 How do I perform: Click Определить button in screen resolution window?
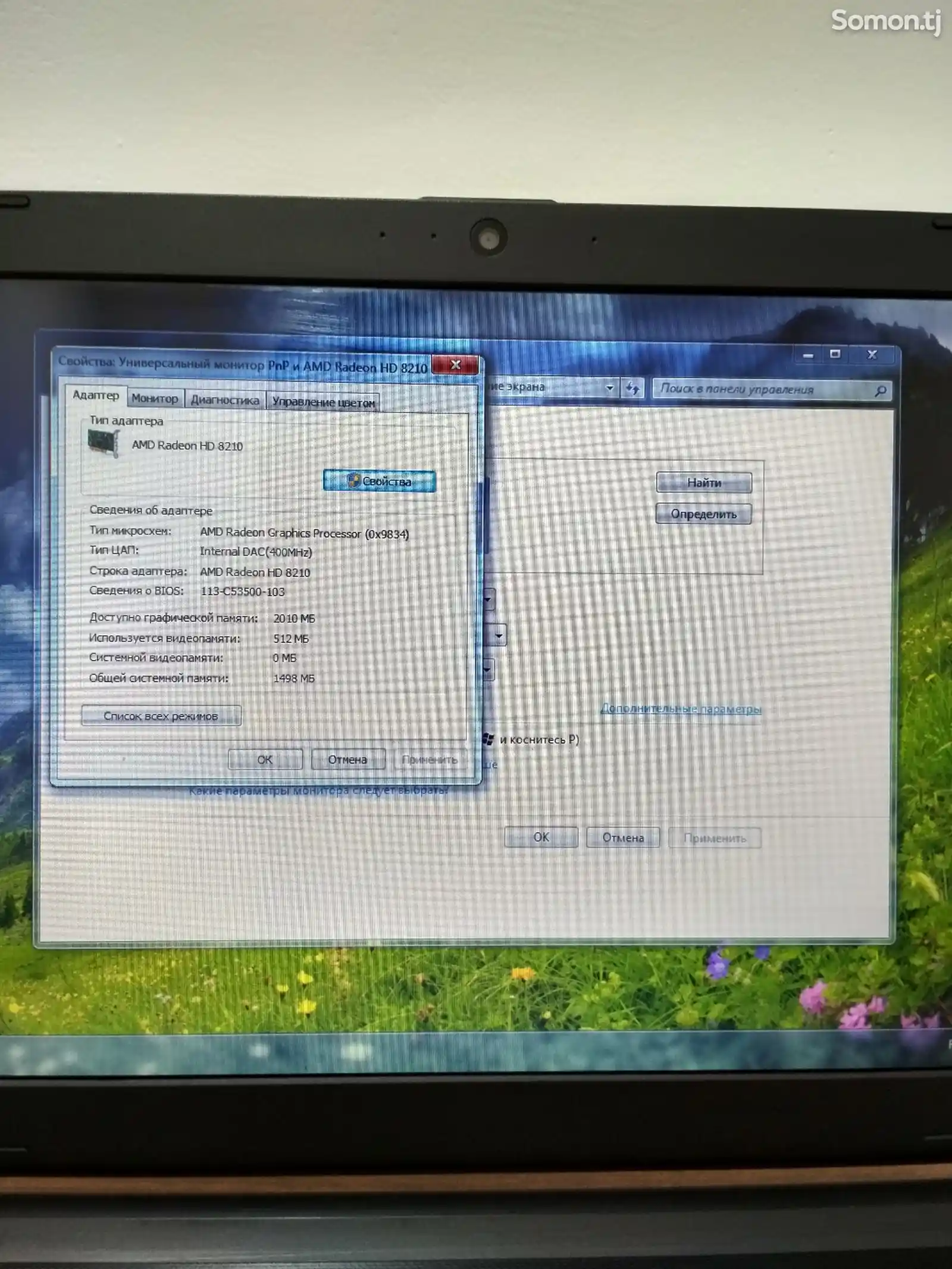point(703,514)
